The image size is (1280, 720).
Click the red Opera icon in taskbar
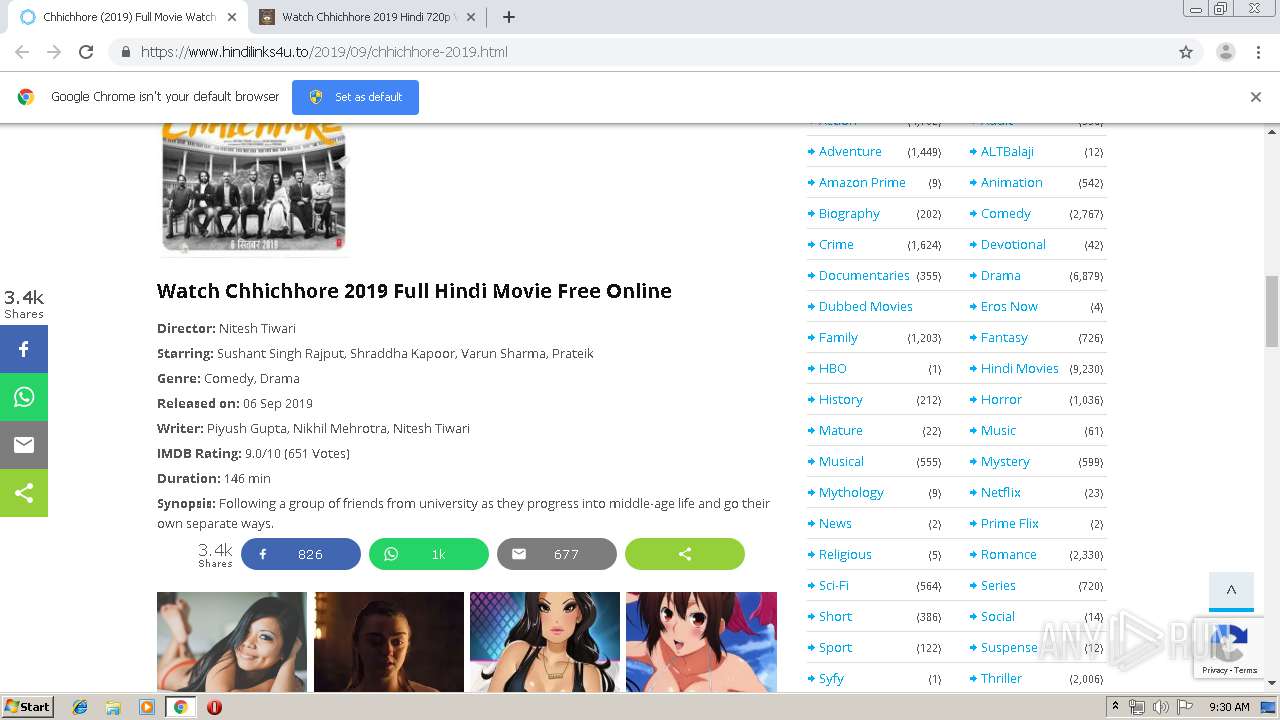click(x=214, y=707)
